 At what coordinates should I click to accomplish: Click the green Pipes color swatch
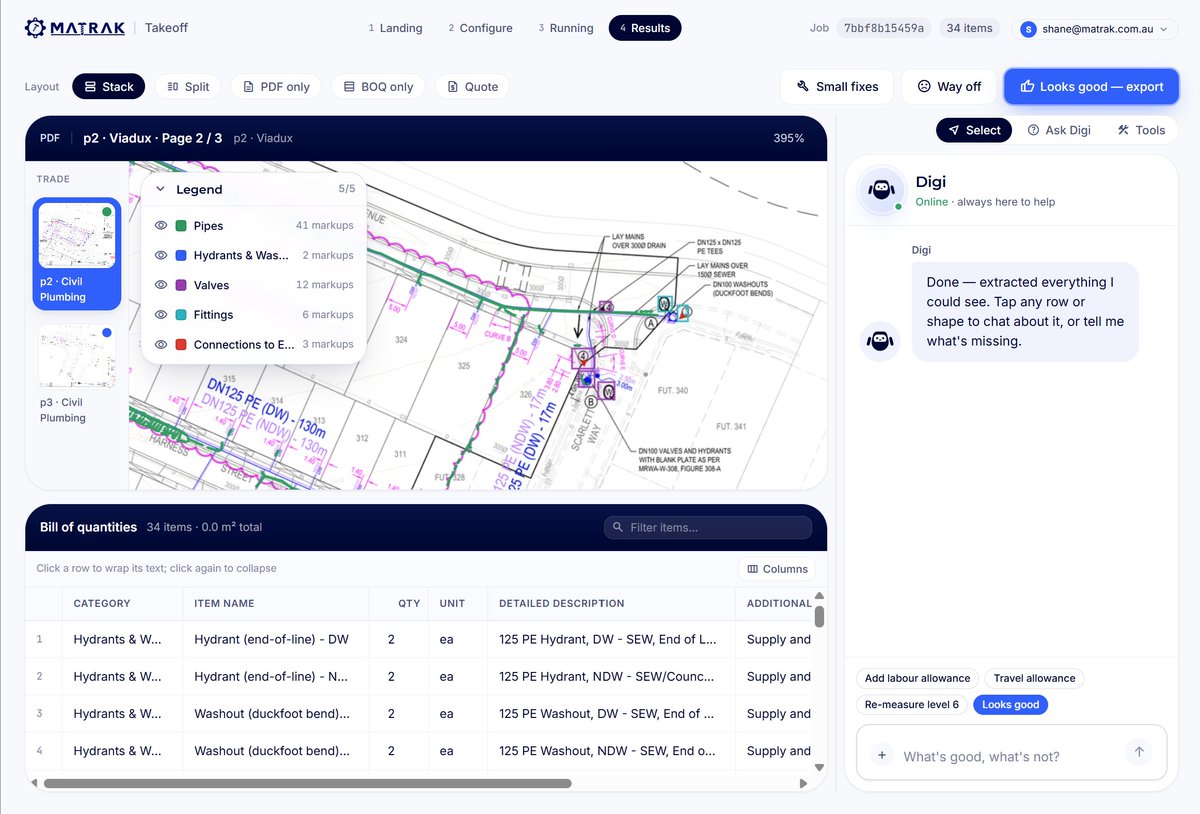pyautogui.click(x=181, y=226)
